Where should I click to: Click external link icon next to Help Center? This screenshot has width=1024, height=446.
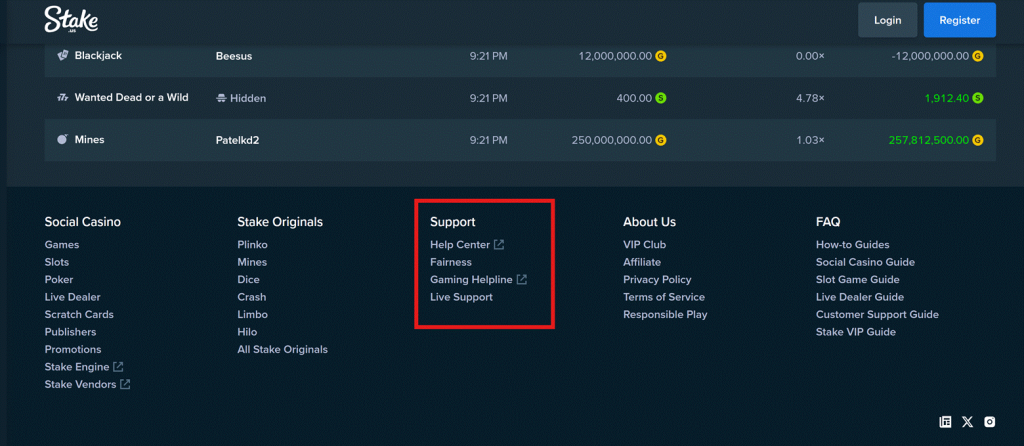coord(499,244)
